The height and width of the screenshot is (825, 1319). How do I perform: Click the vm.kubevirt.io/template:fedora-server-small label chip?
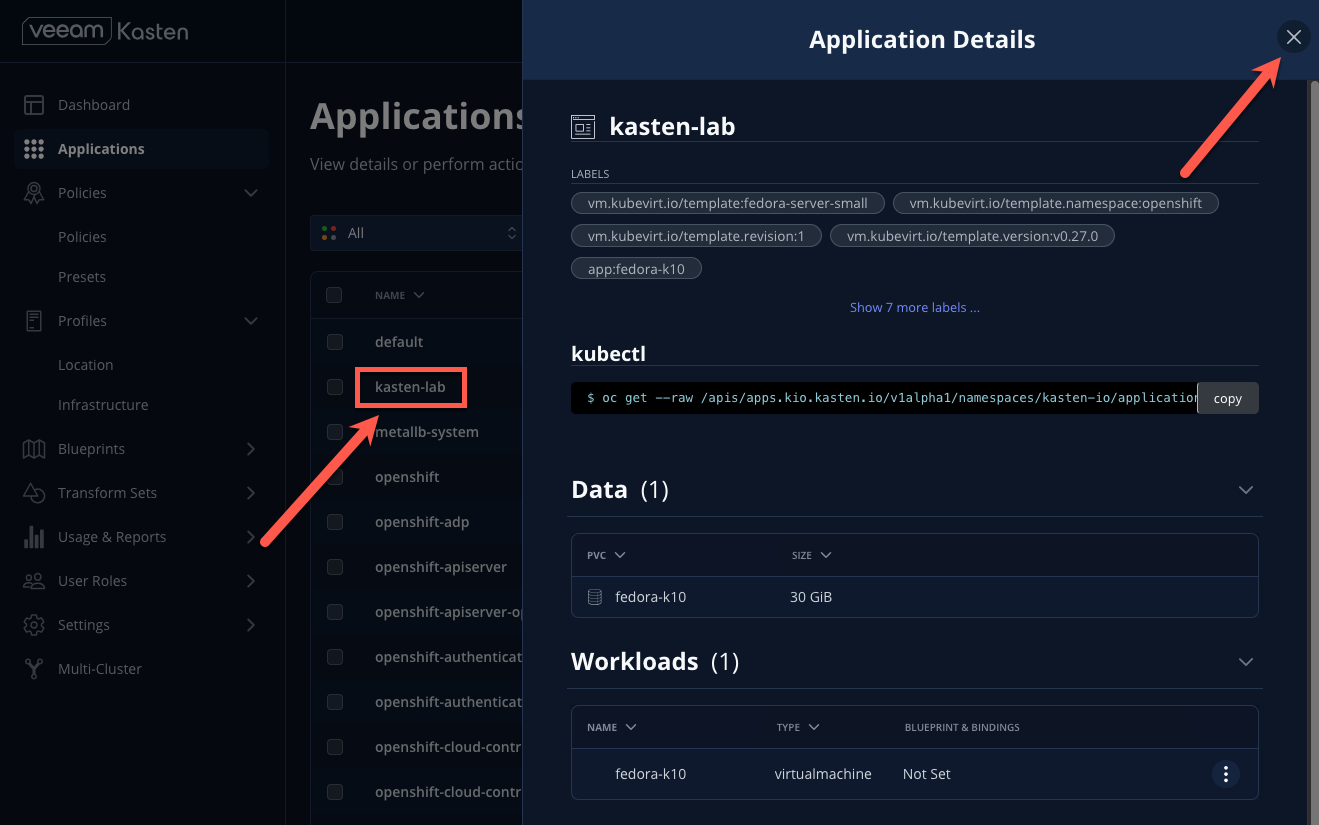click(727, 203)
